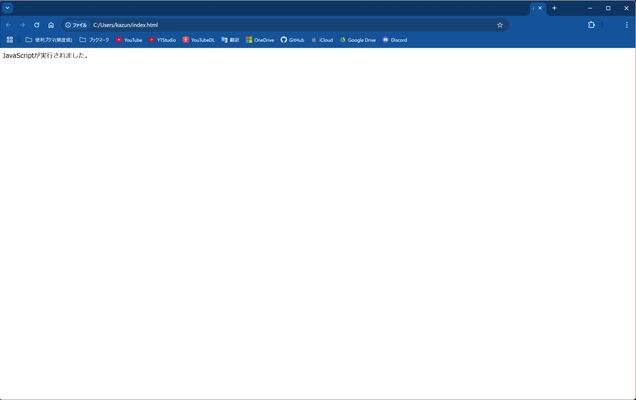Open the 翻訳 translate bookmark

pos(230,40)
